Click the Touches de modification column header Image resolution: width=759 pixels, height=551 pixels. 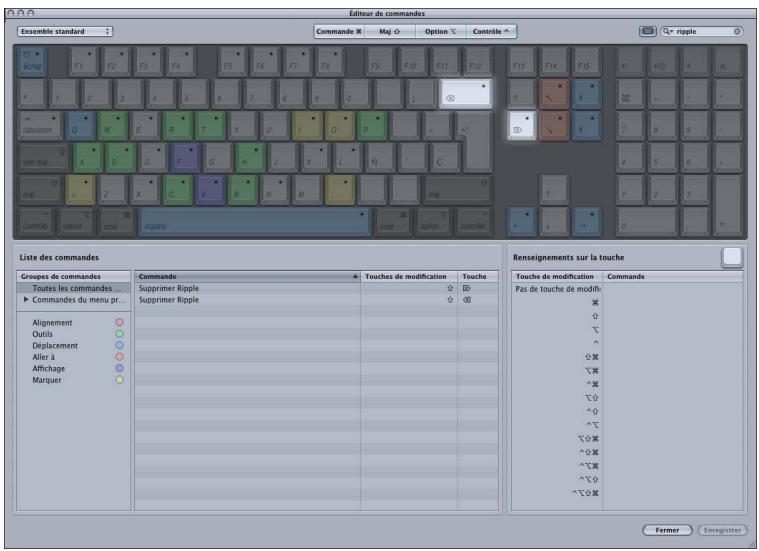click(x=409, y=276)
